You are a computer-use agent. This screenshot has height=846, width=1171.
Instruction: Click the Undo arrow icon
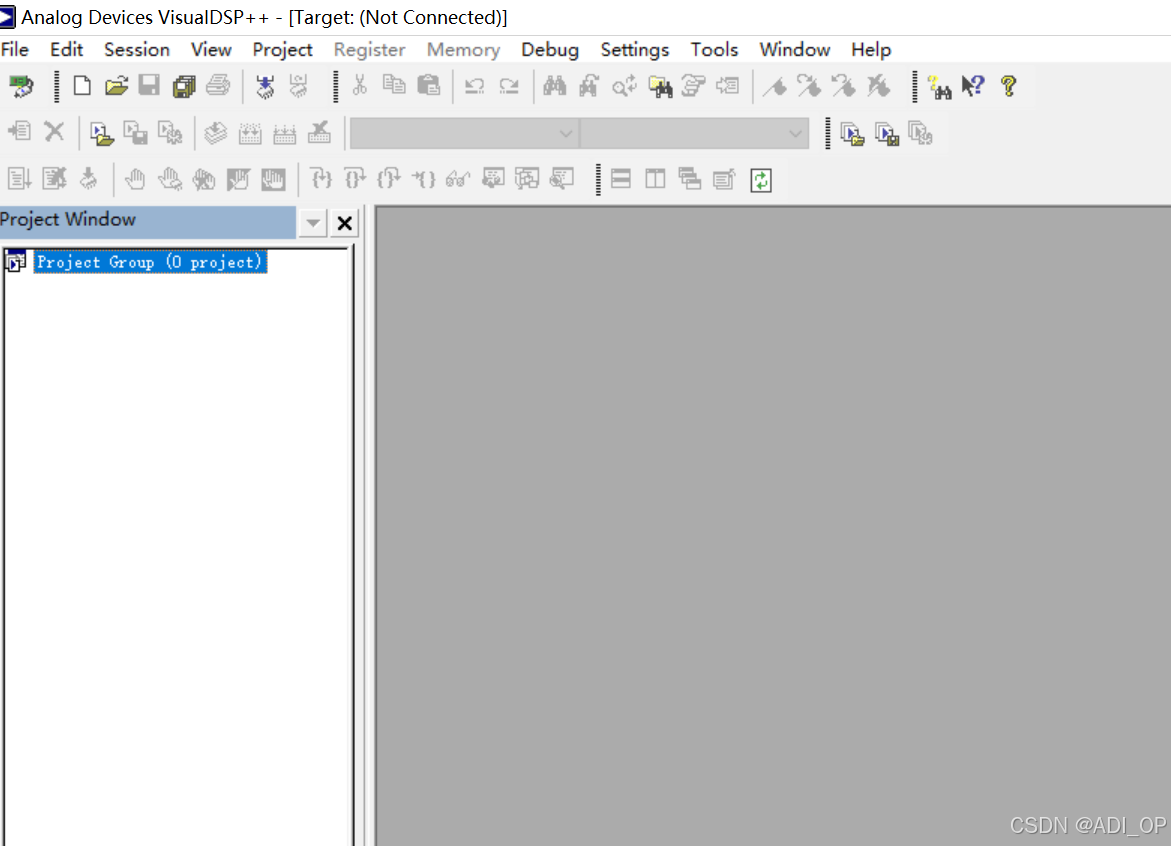pos(474,87)
